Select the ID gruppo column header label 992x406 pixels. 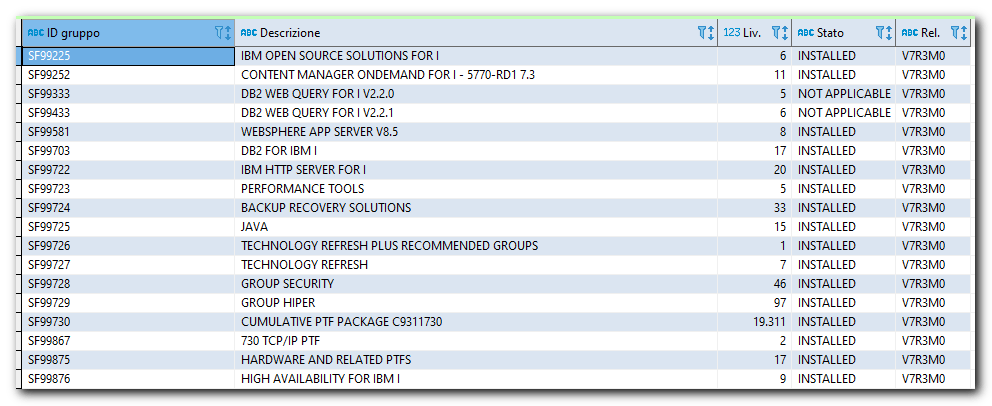(x=73, y=33)
